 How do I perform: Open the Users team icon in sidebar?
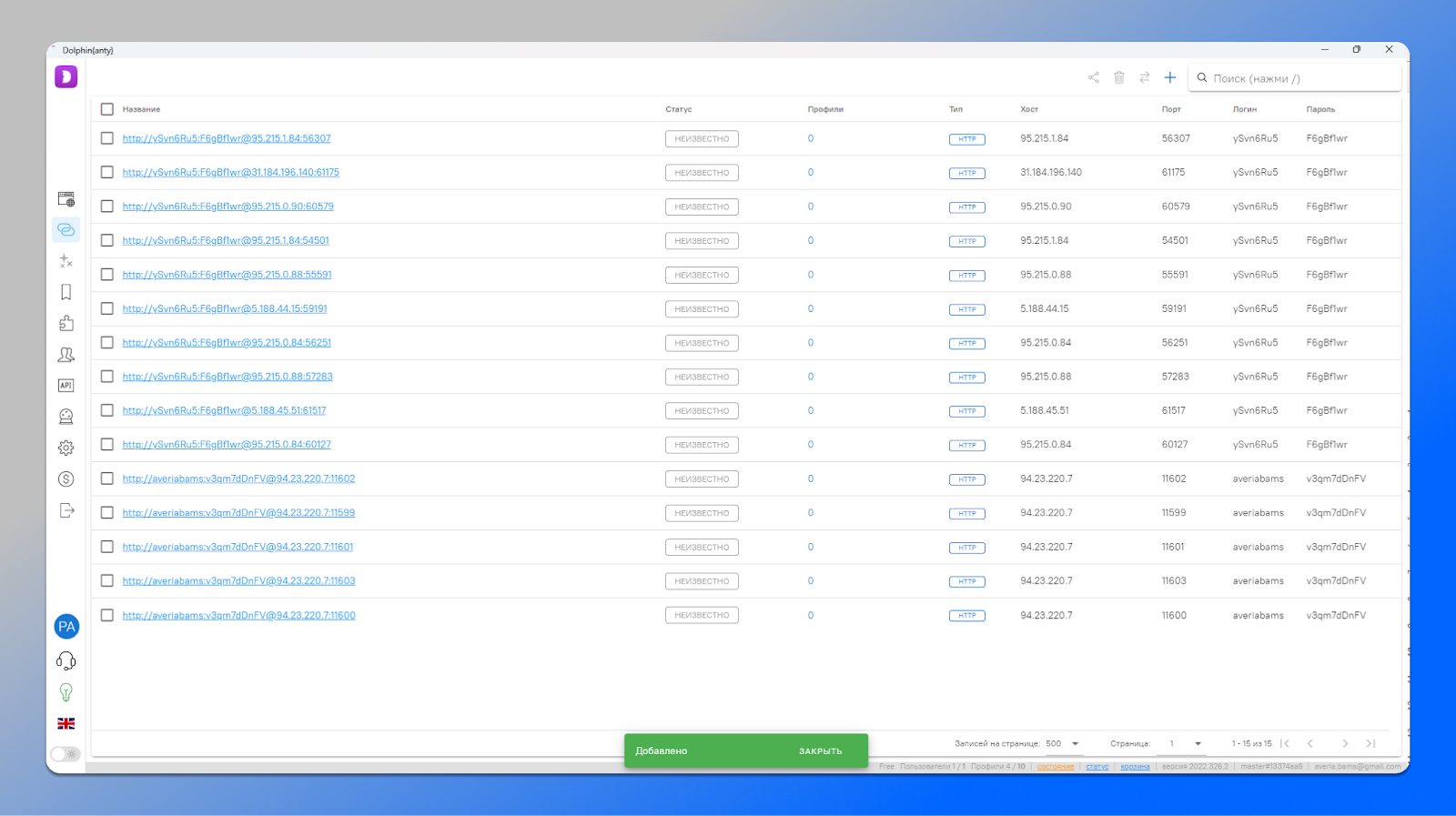pos(66,355)
